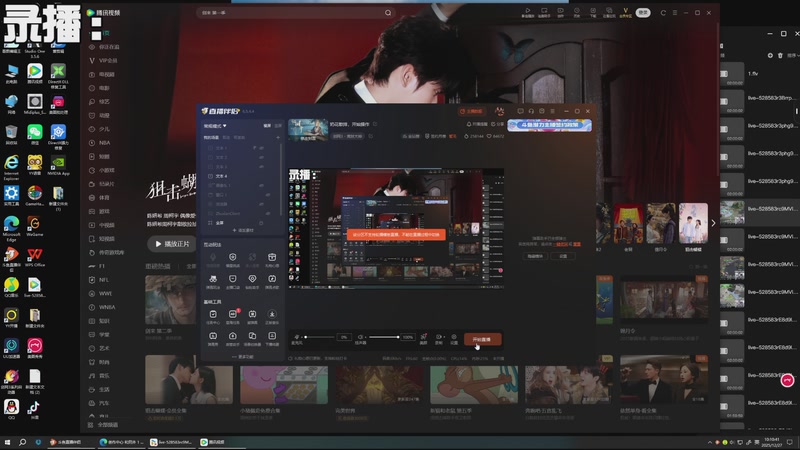Click the plus icon to add a scene

click(278, 137)
